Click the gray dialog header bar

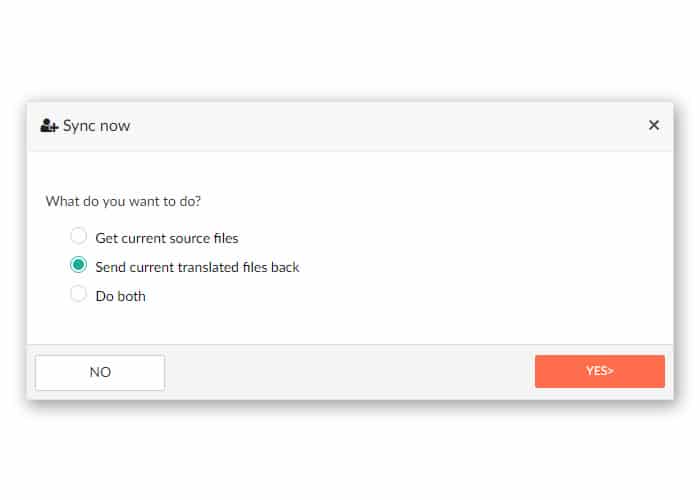point(350,127)
